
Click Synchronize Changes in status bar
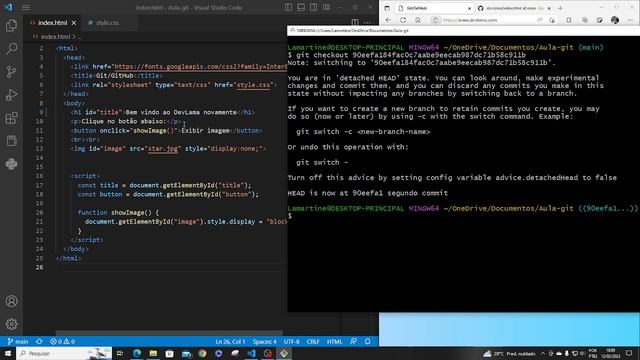pyautogui.click(x=39, y=342)
